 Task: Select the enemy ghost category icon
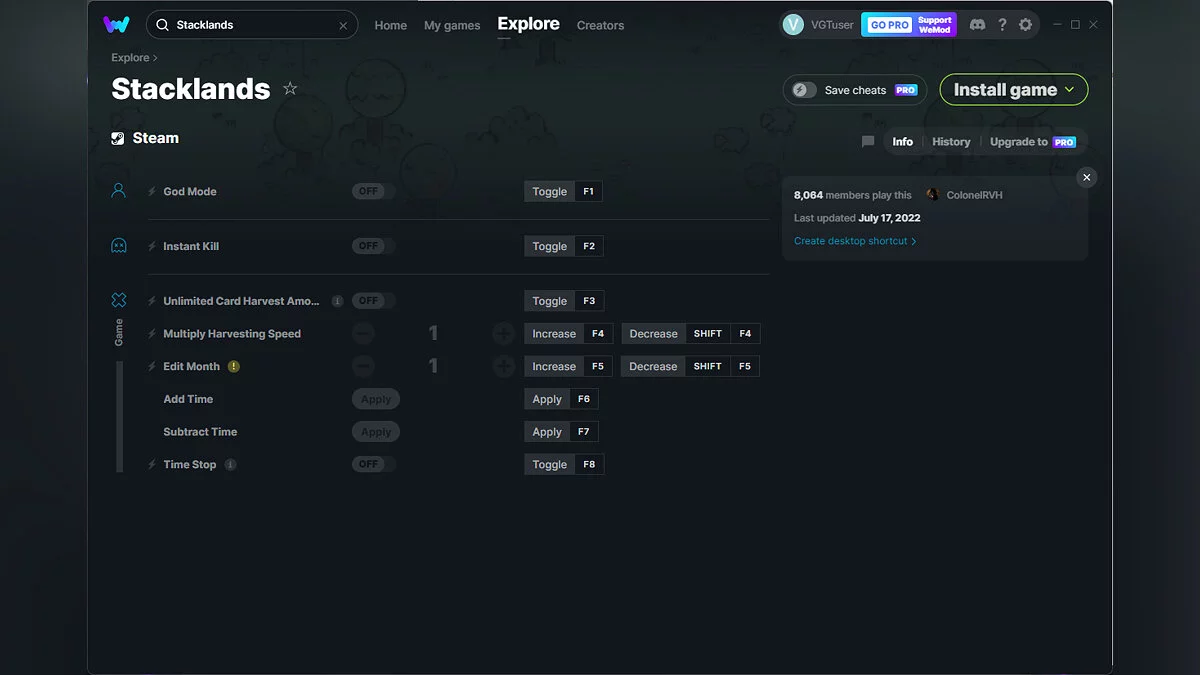coord(119,245)
